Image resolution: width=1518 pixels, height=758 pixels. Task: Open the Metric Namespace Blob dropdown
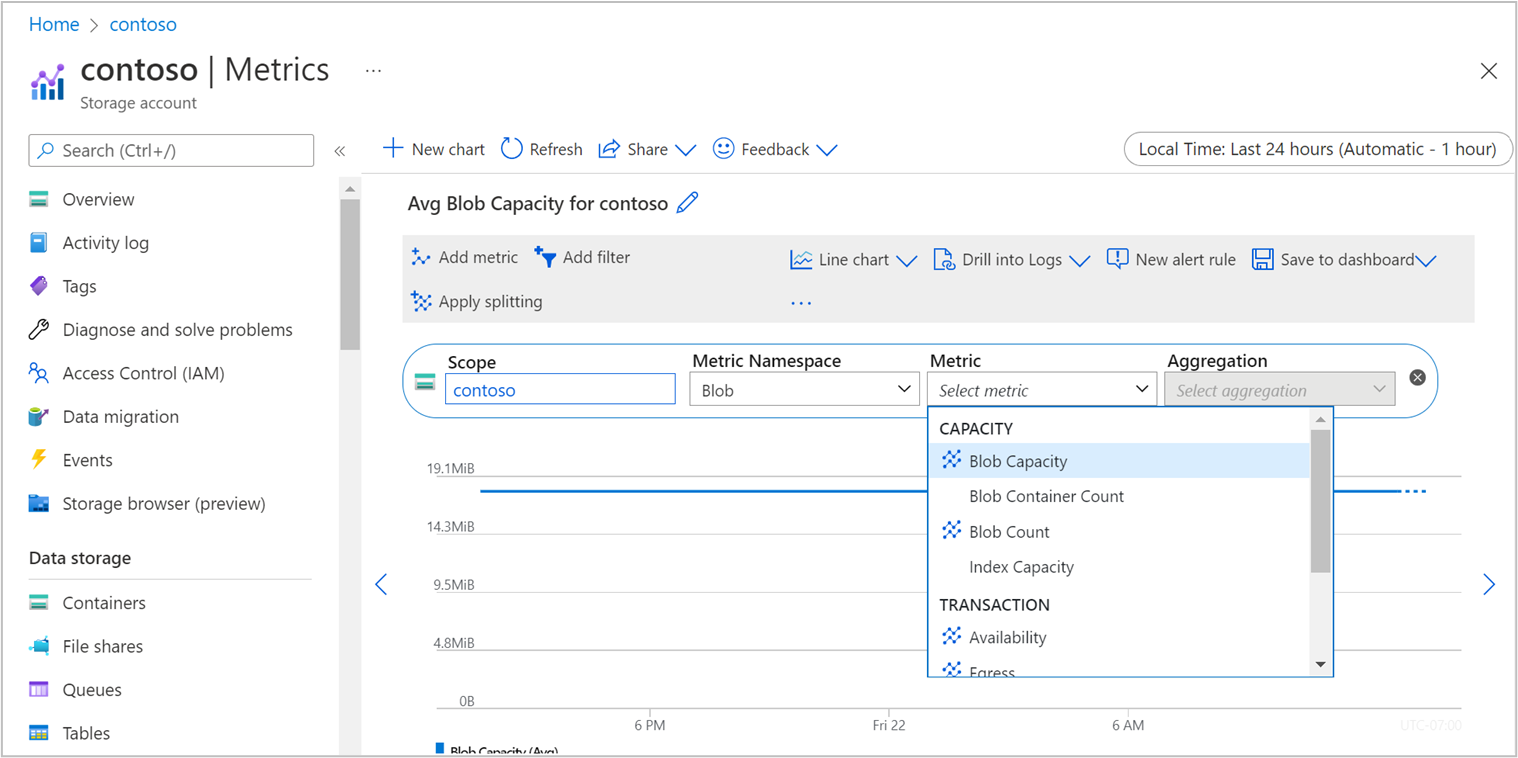tap(804, 390)
